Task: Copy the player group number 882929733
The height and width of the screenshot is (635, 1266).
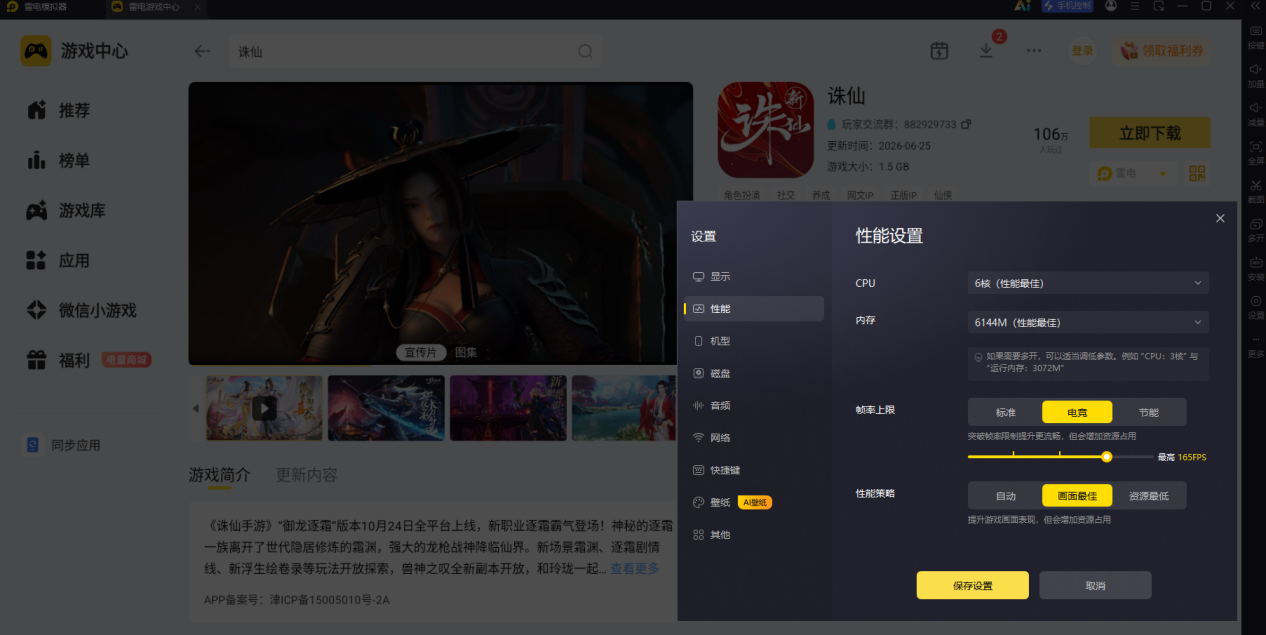Action: pos(966,125)
